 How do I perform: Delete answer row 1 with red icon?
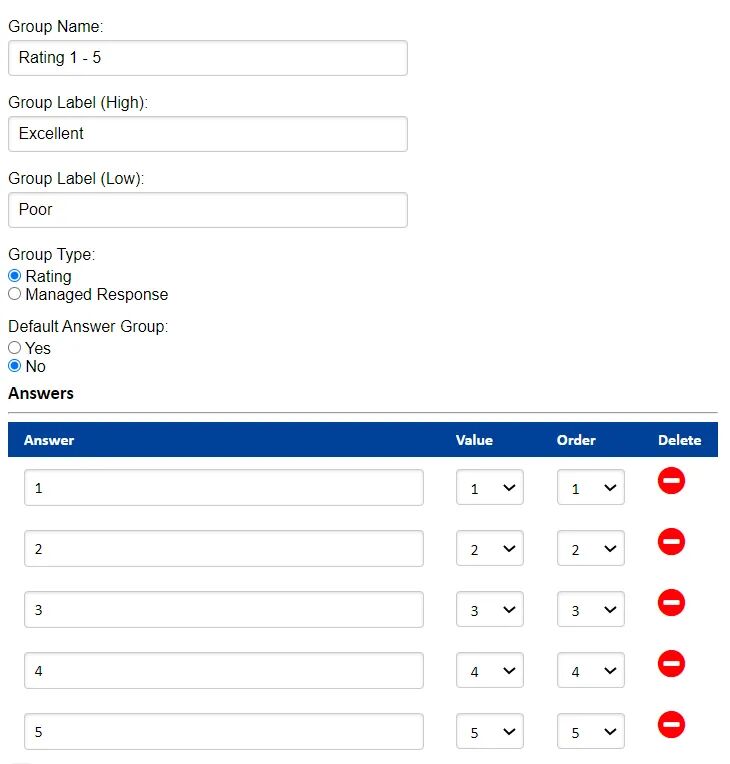tap(671, 480)
